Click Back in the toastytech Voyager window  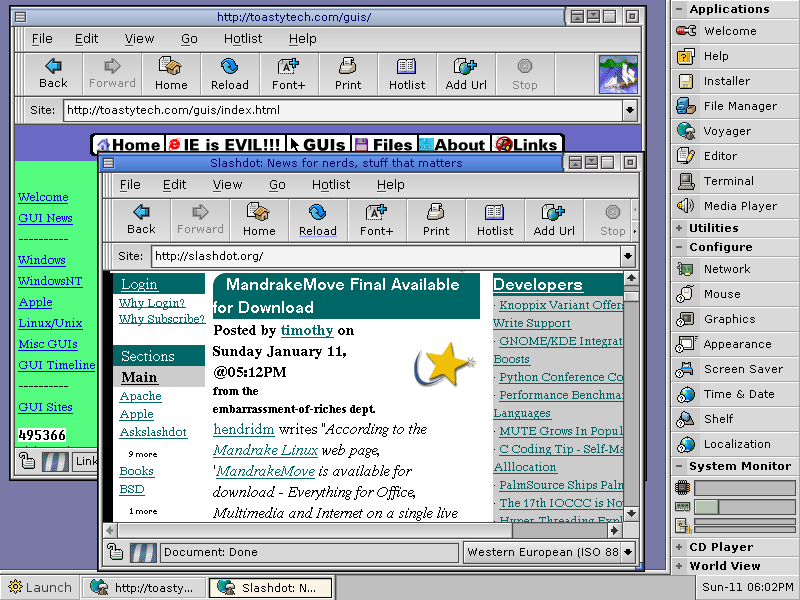53,74
